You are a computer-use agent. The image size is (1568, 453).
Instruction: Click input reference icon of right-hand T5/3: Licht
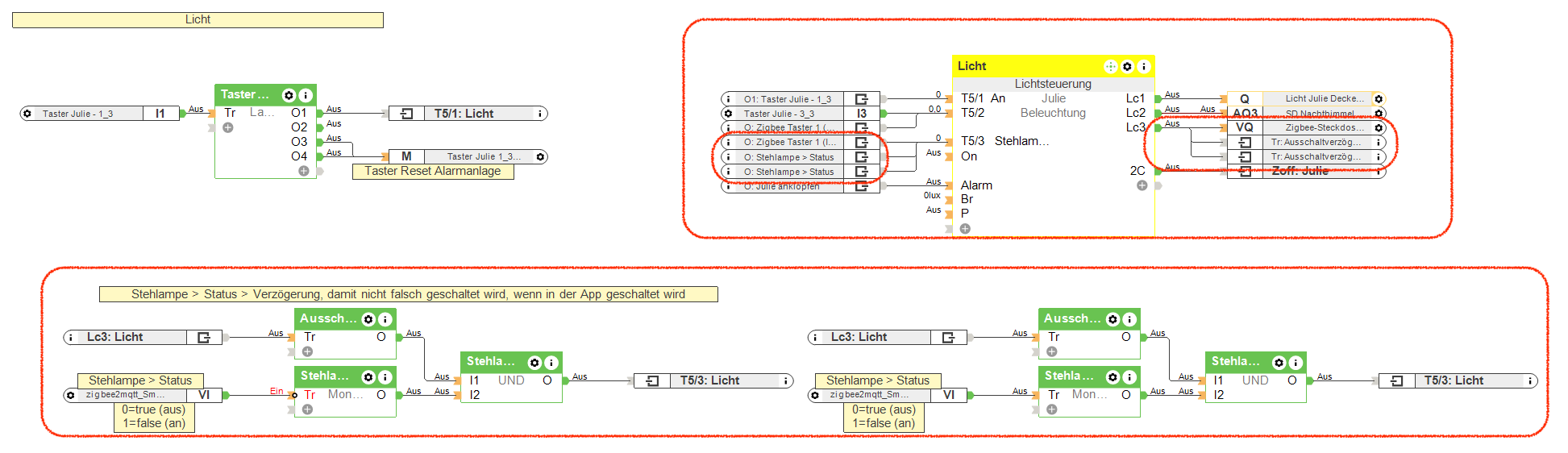tap(1397, 380)
